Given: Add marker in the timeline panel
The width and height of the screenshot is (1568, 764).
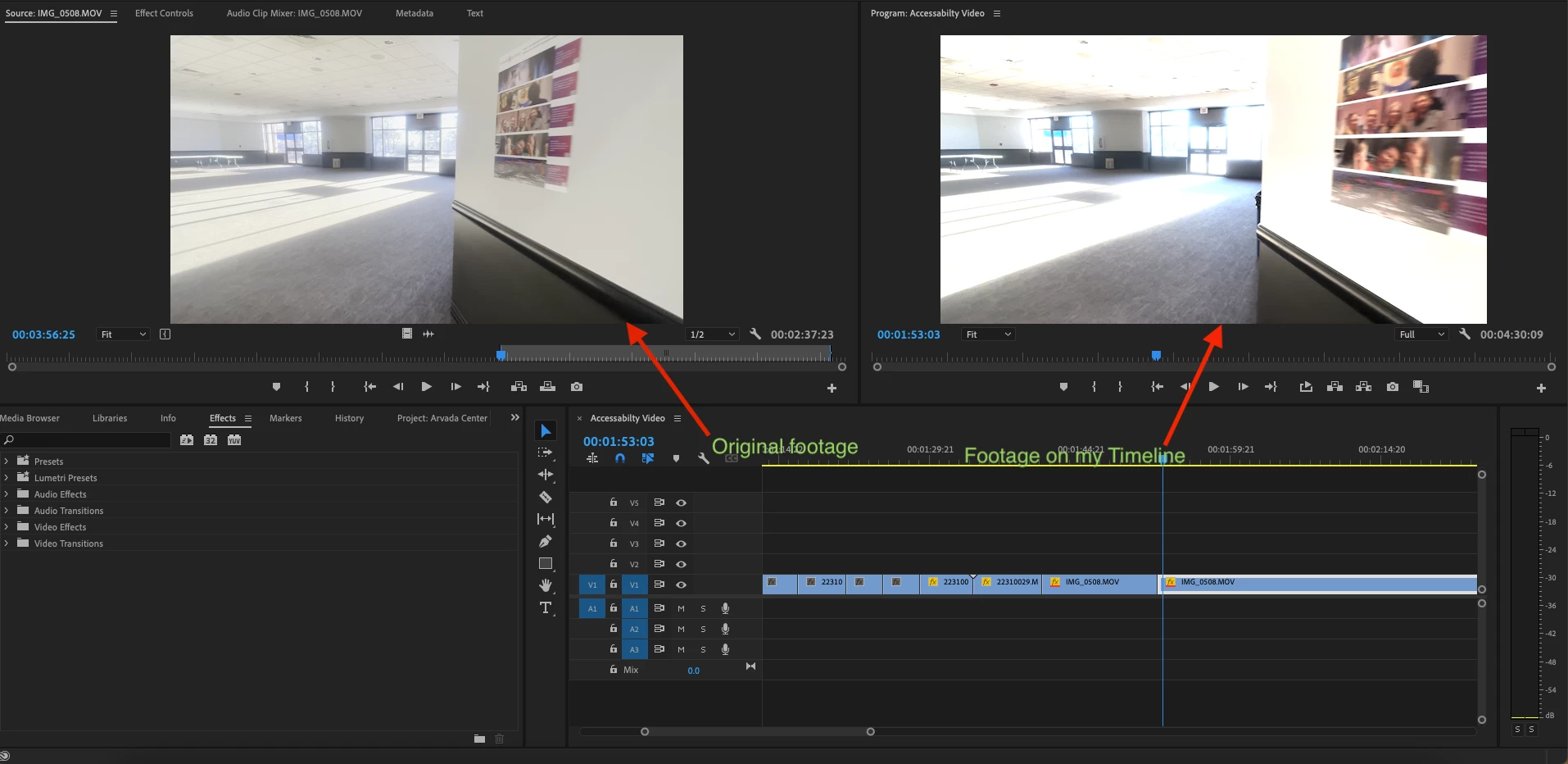Looking at the screenshot, I should pyautogui.click(x=676, y=459).
